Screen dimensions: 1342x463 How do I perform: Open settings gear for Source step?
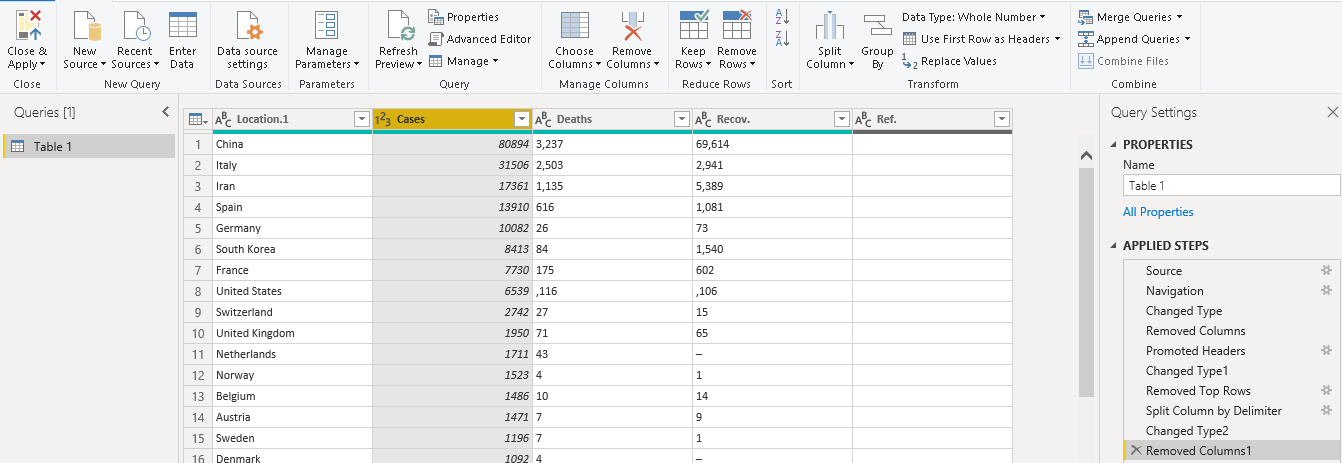(1326, 271)
